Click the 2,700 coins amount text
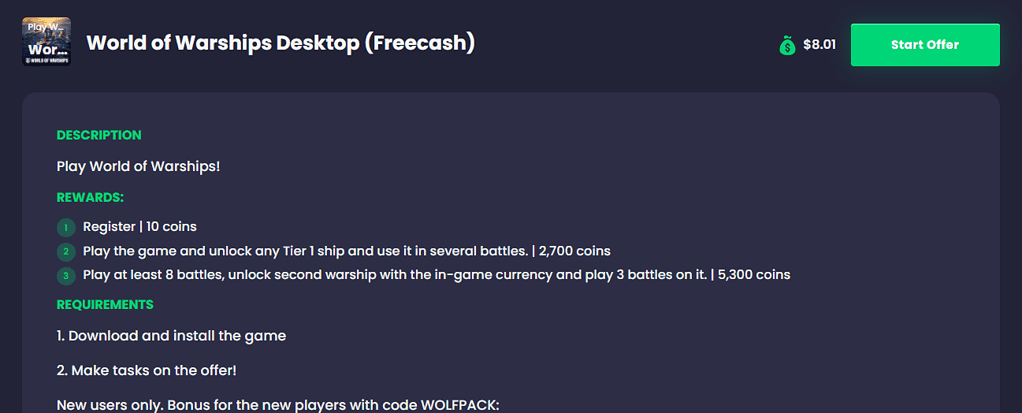 [x=574, y=251]
